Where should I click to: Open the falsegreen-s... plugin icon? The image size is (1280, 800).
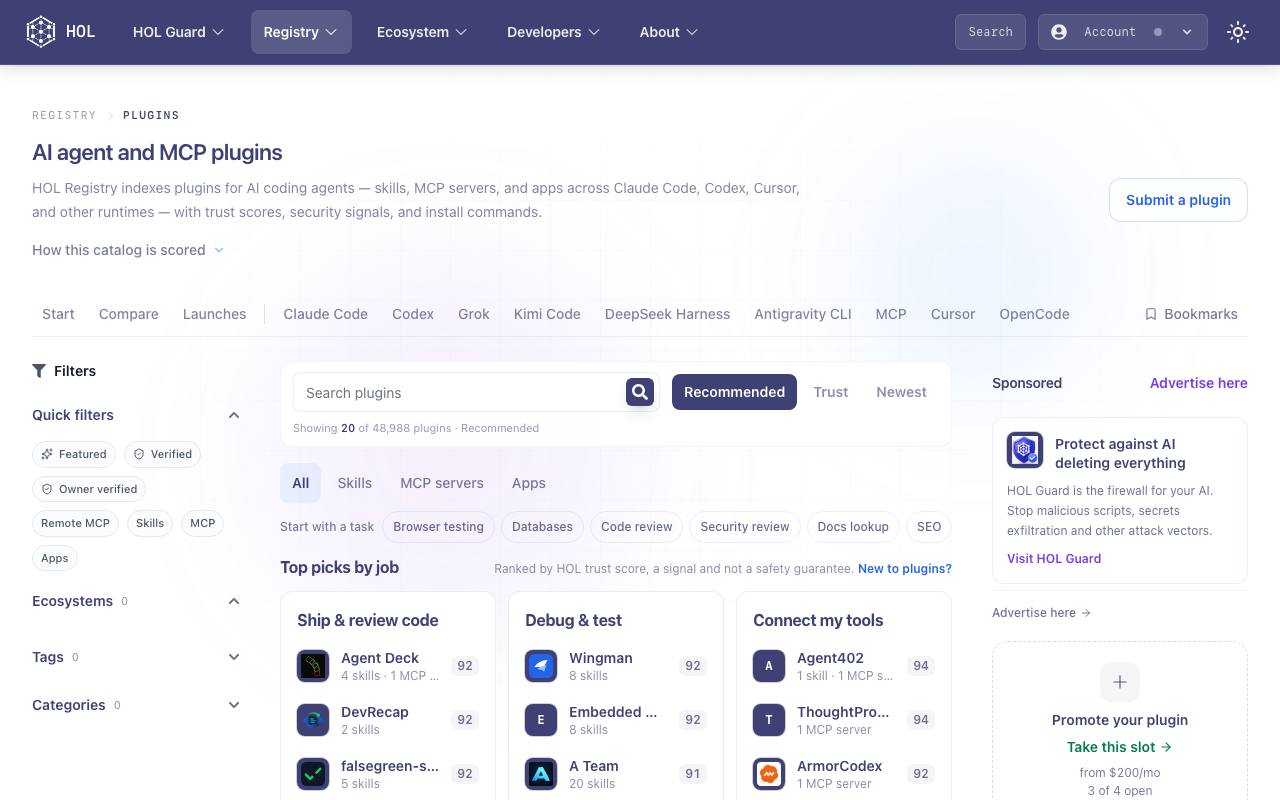[x=313, y=774]
